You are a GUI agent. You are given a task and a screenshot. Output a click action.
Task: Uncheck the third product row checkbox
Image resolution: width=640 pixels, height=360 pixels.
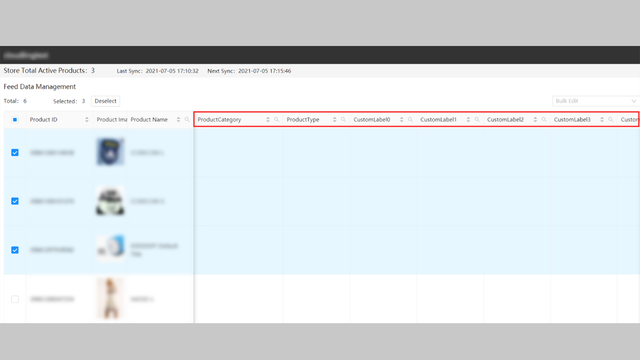pos(15,250)
